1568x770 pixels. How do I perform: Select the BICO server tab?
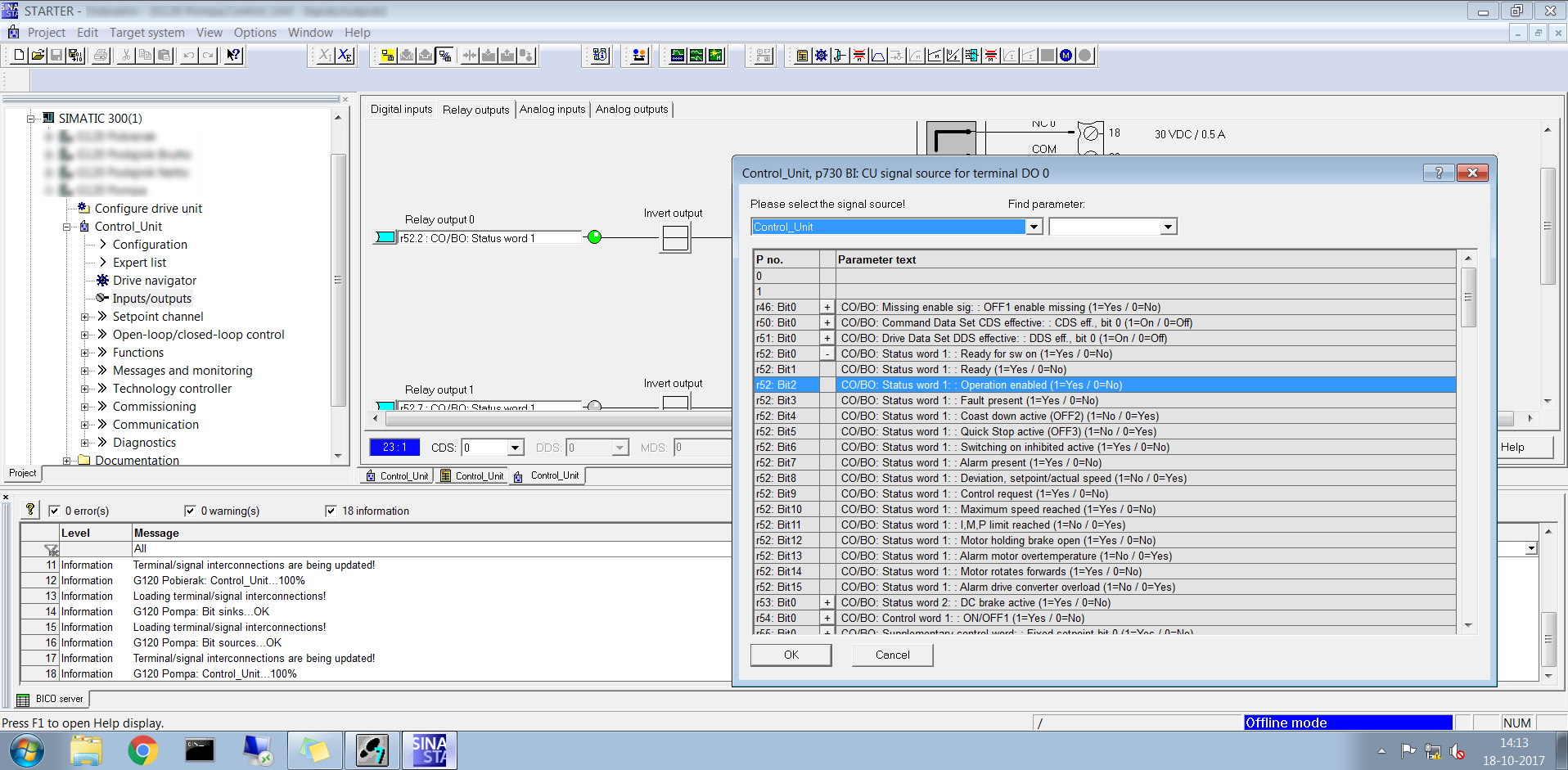pos(52,699)
